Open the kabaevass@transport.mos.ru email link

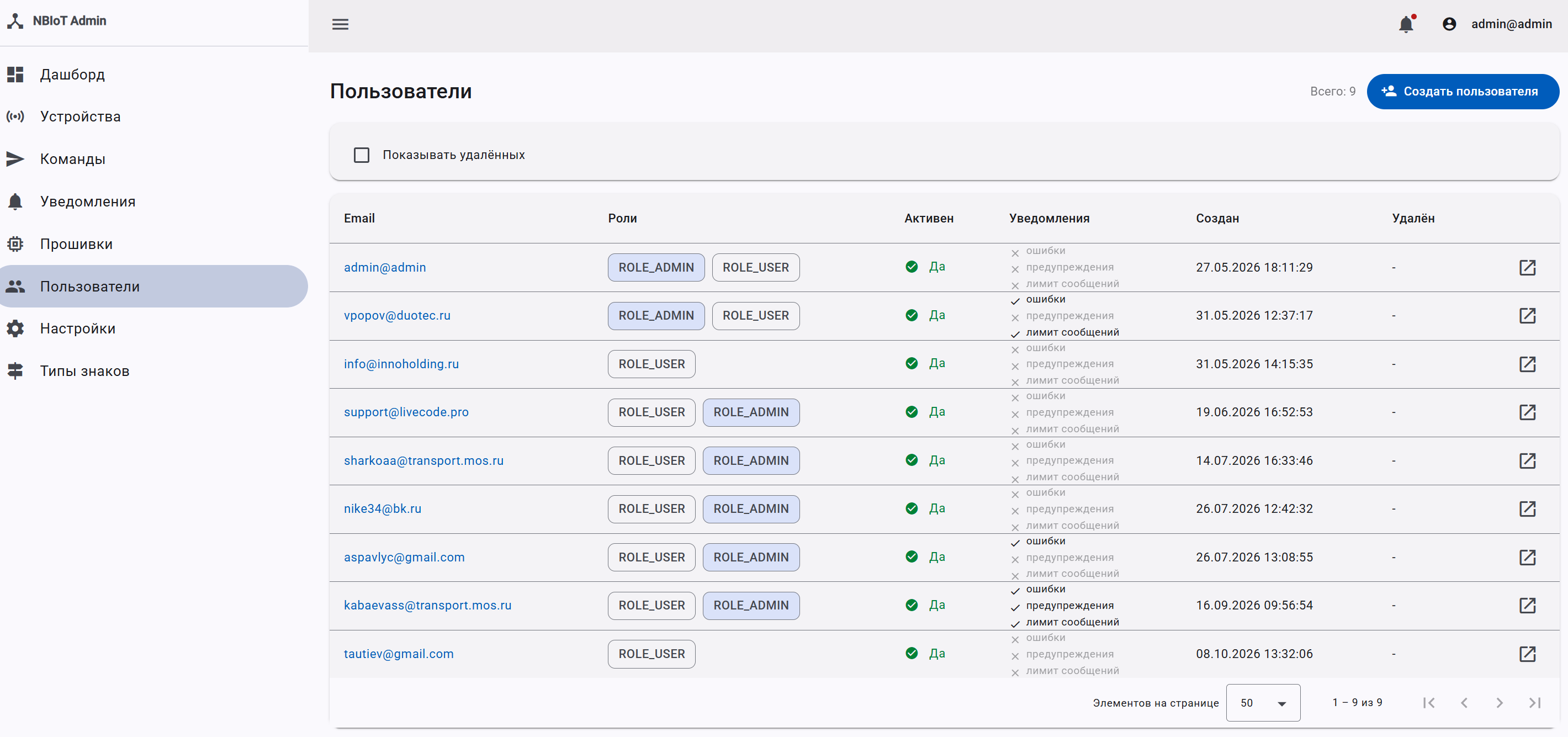(427, 606)
